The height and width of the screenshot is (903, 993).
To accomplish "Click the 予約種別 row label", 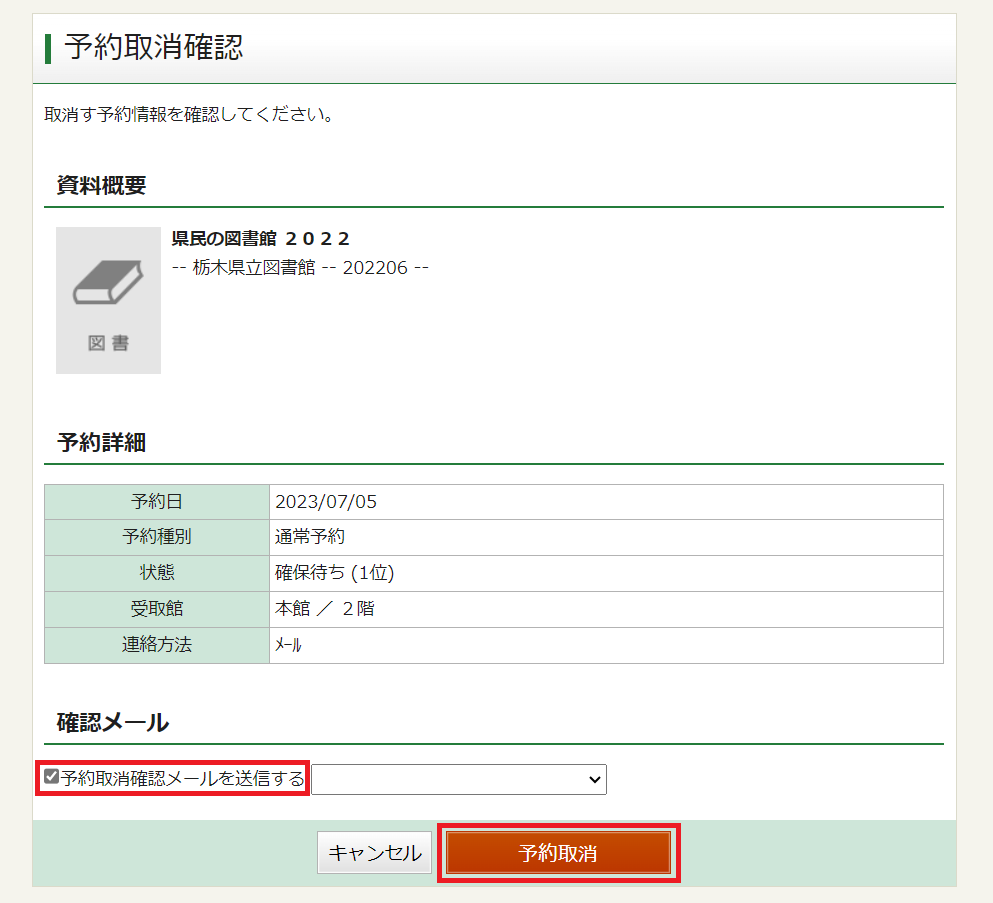I will tap(157, 537).
